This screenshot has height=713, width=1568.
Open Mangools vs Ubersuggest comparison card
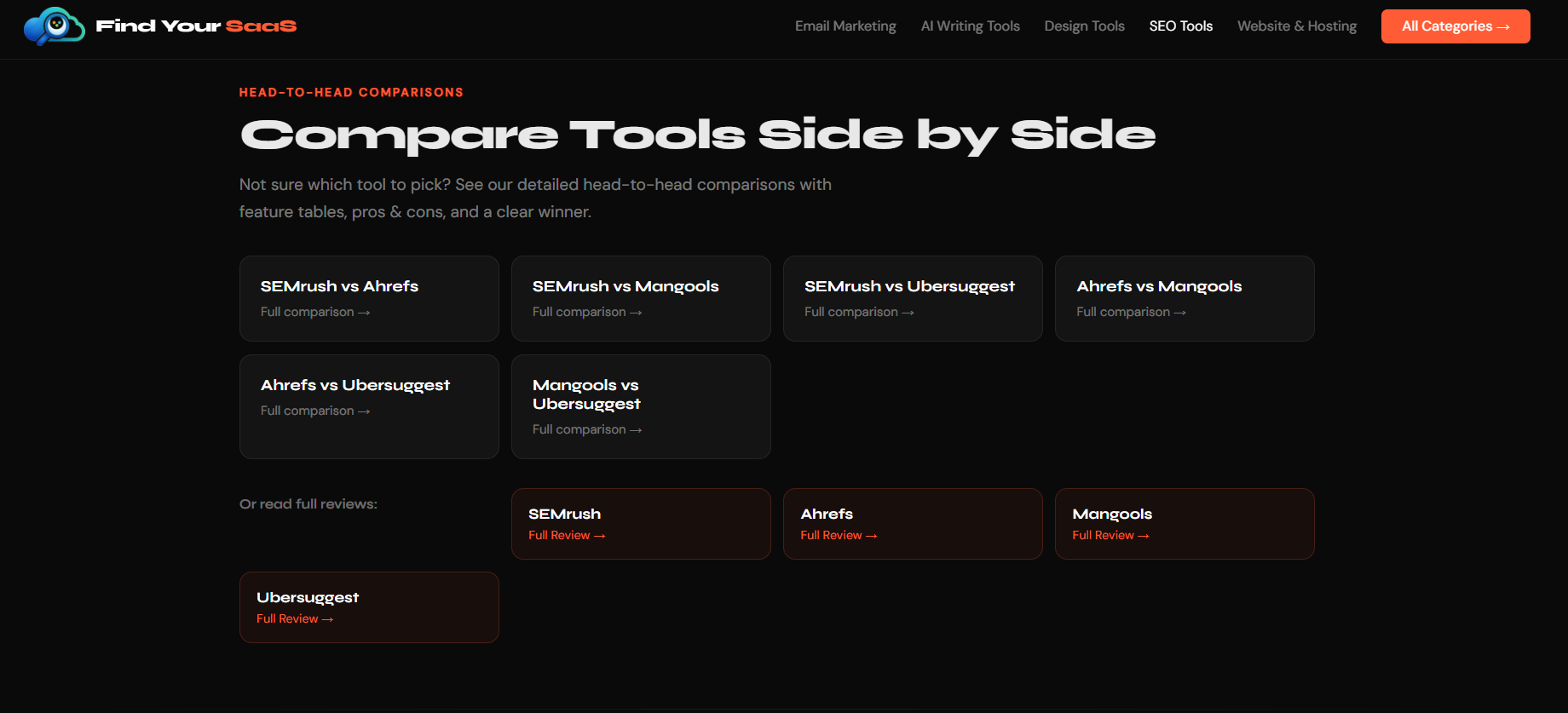pos(641,407)
